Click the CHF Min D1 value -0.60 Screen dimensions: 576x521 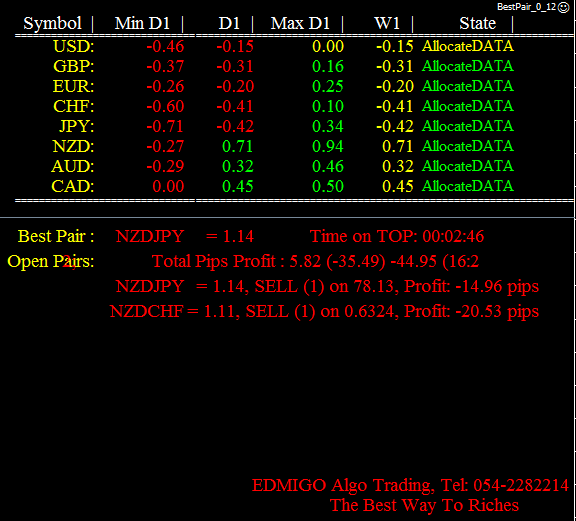(x=165, y=106)
